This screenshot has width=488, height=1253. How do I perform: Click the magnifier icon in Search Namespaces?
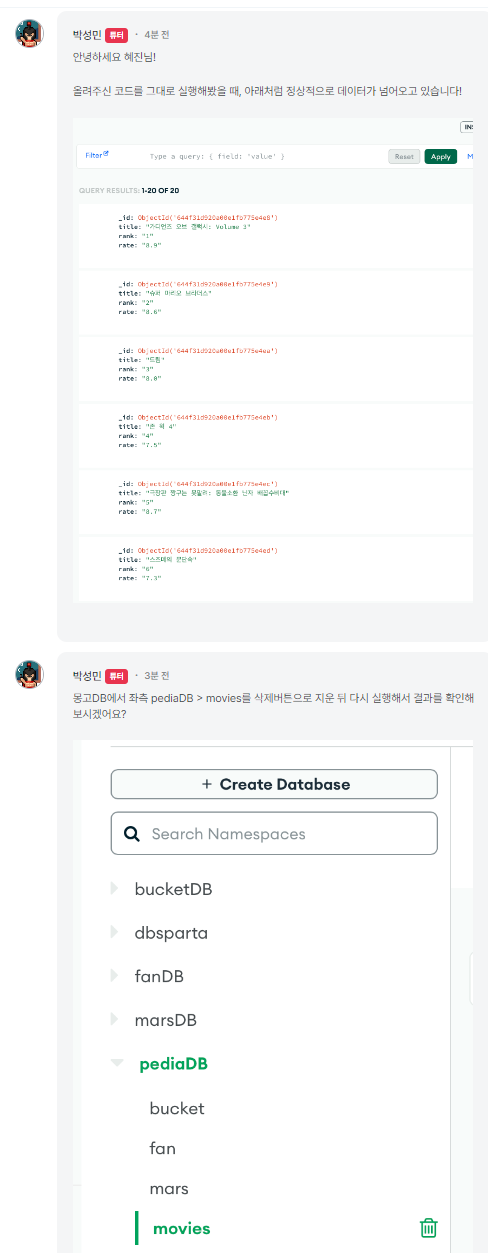point(131,833)
